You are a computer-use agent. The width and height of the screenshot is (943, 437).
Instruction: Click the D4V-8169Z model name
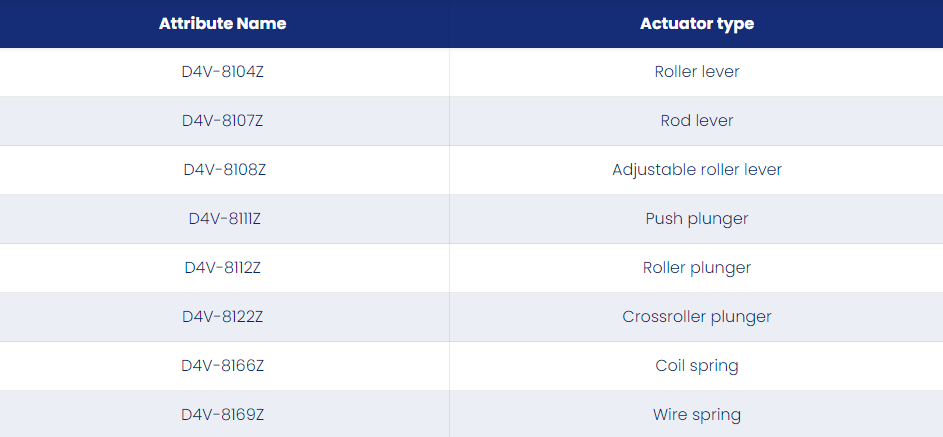(x=223, y=415)
